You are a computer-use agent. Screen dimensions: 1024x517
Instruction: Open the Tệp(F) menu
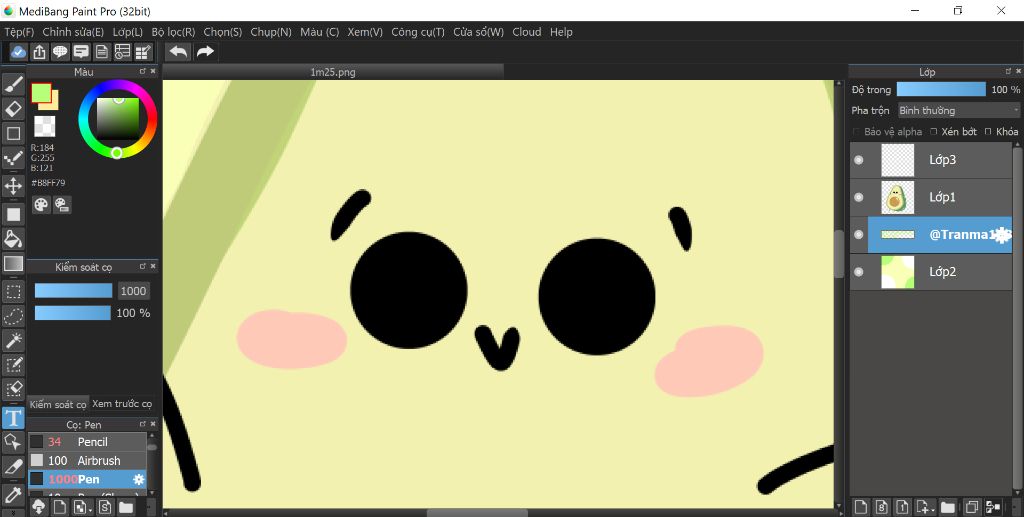(x=19, y=32)
